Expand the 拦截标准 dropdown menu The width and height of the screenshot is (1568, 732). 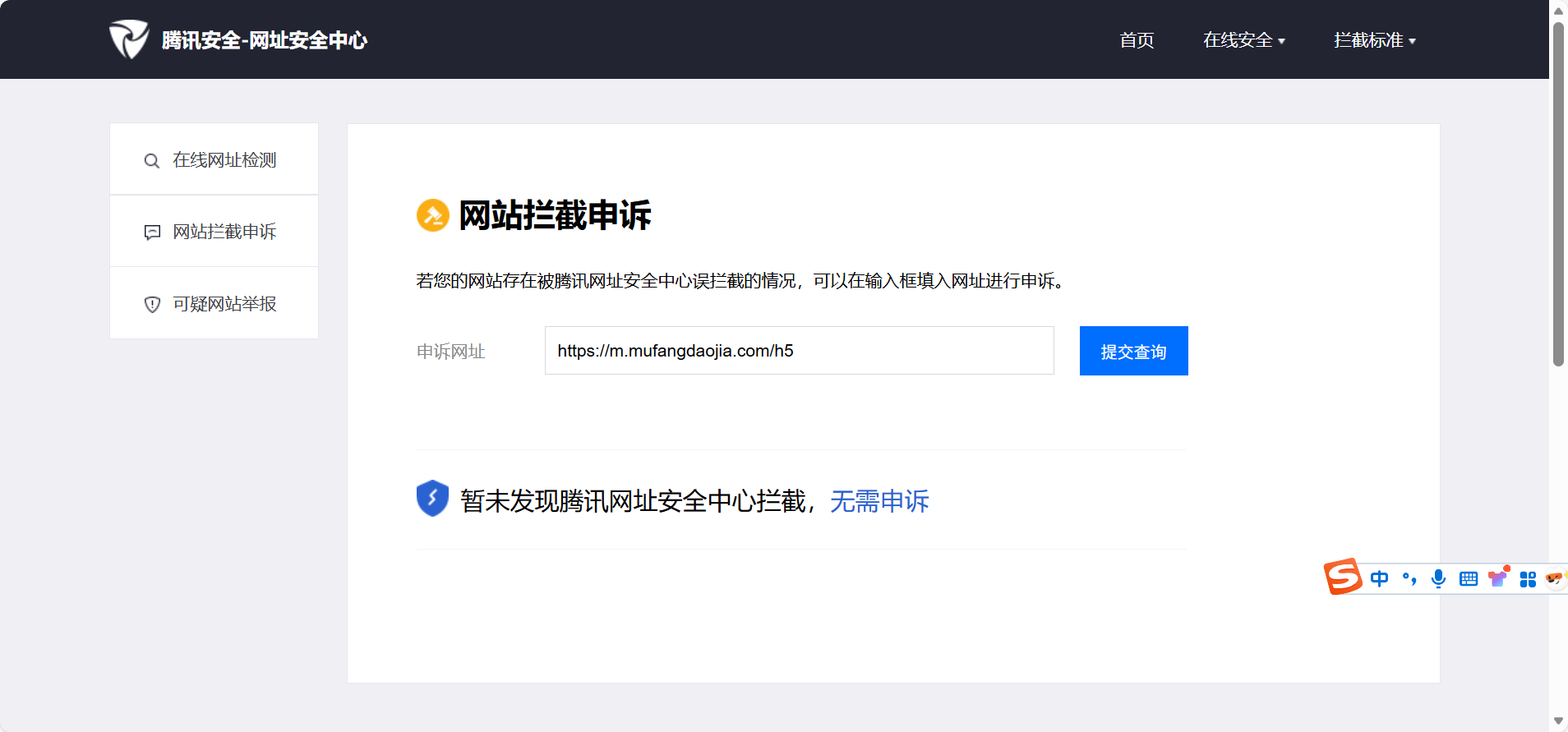pyautogui.click(x=1375, y=40)
